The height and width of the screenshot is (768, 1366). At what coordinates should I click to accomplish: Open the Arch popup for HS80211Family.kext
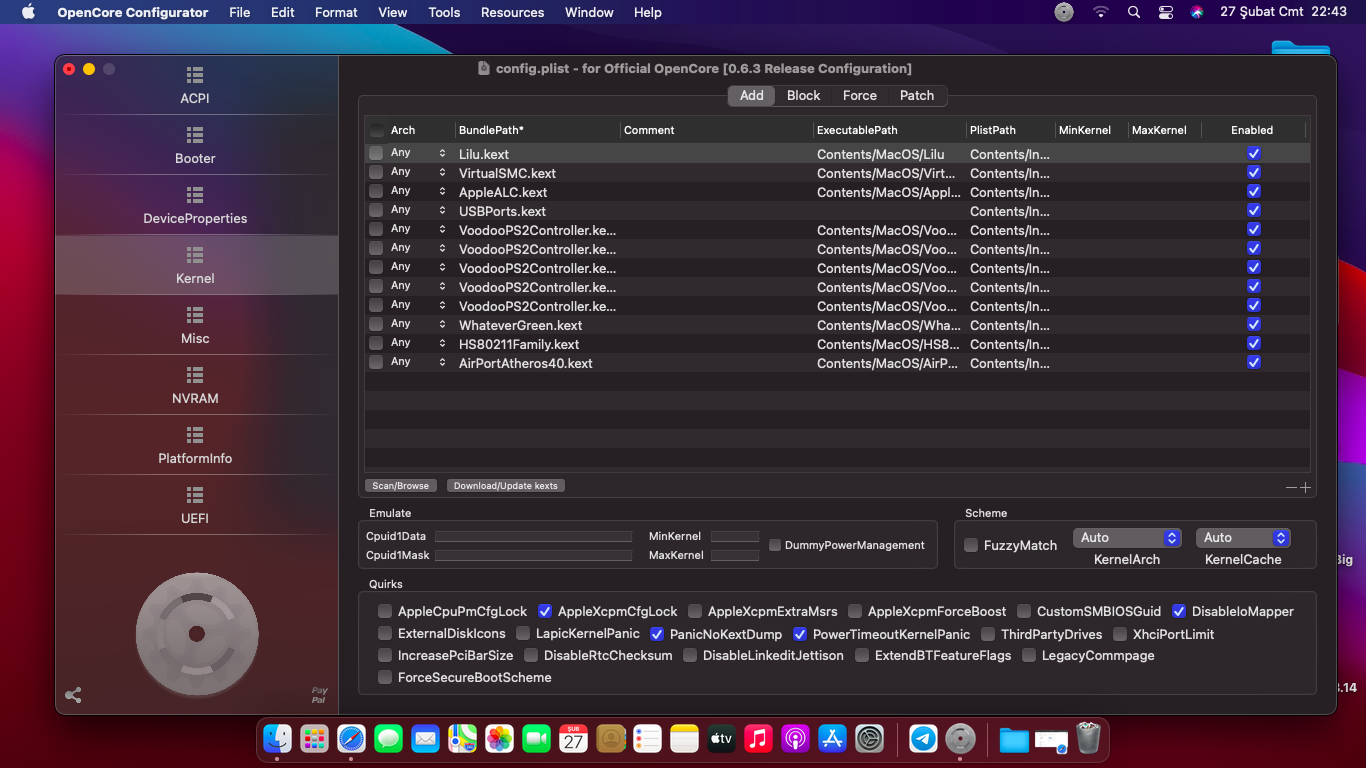(419, 343)
